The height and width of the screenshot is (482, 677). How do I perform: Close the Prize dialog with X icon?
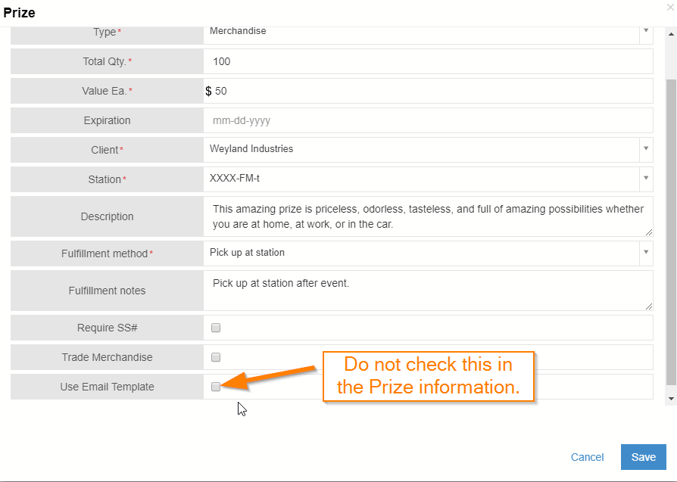[x=670, y=7]
